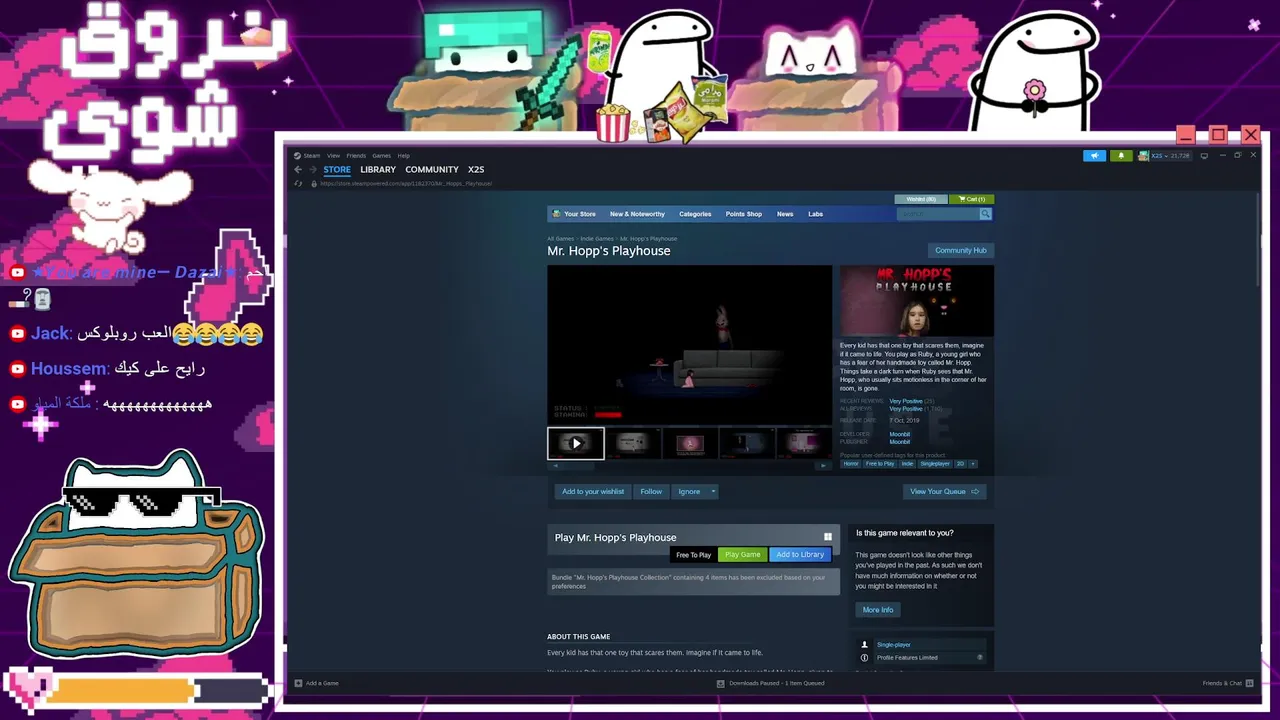
Task: Open the Cart (1) button
Action: 971,199
